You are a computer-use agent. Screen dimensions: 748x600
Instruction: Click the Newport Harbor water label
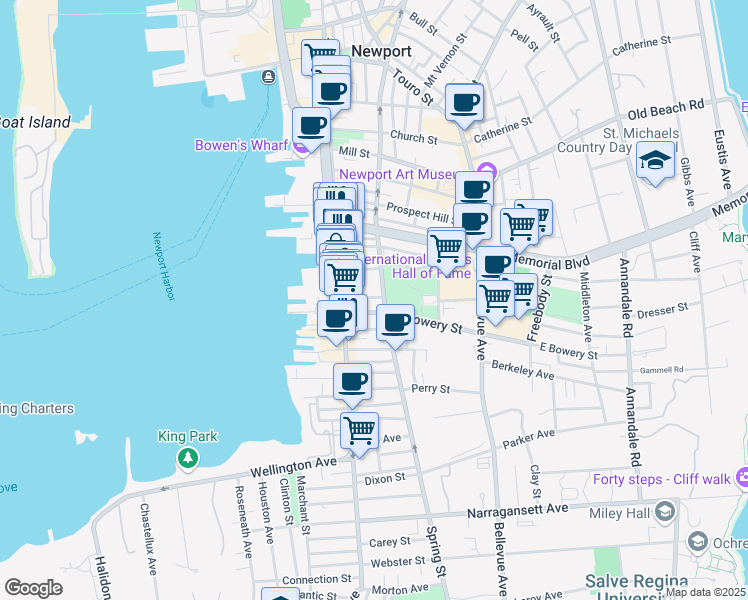click(164, 266)
